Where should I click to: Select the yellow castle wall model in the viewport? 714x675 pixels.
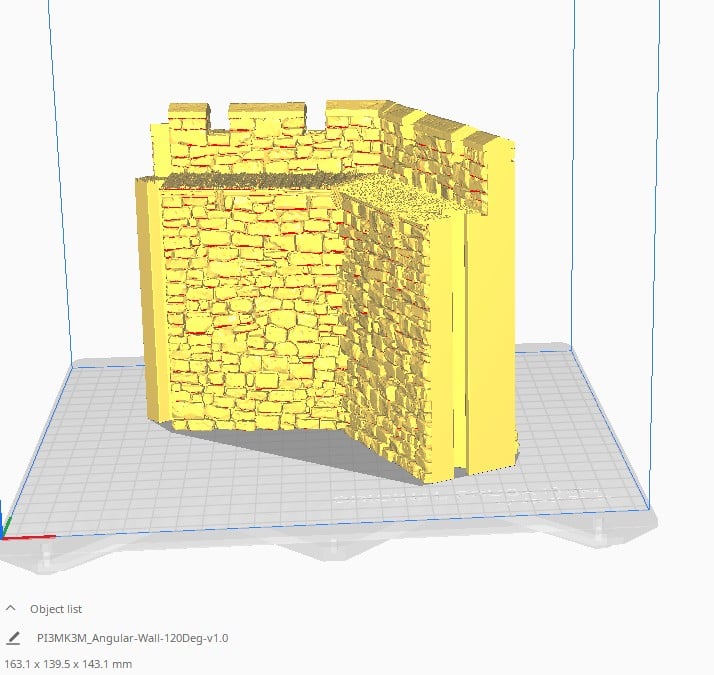328,291
